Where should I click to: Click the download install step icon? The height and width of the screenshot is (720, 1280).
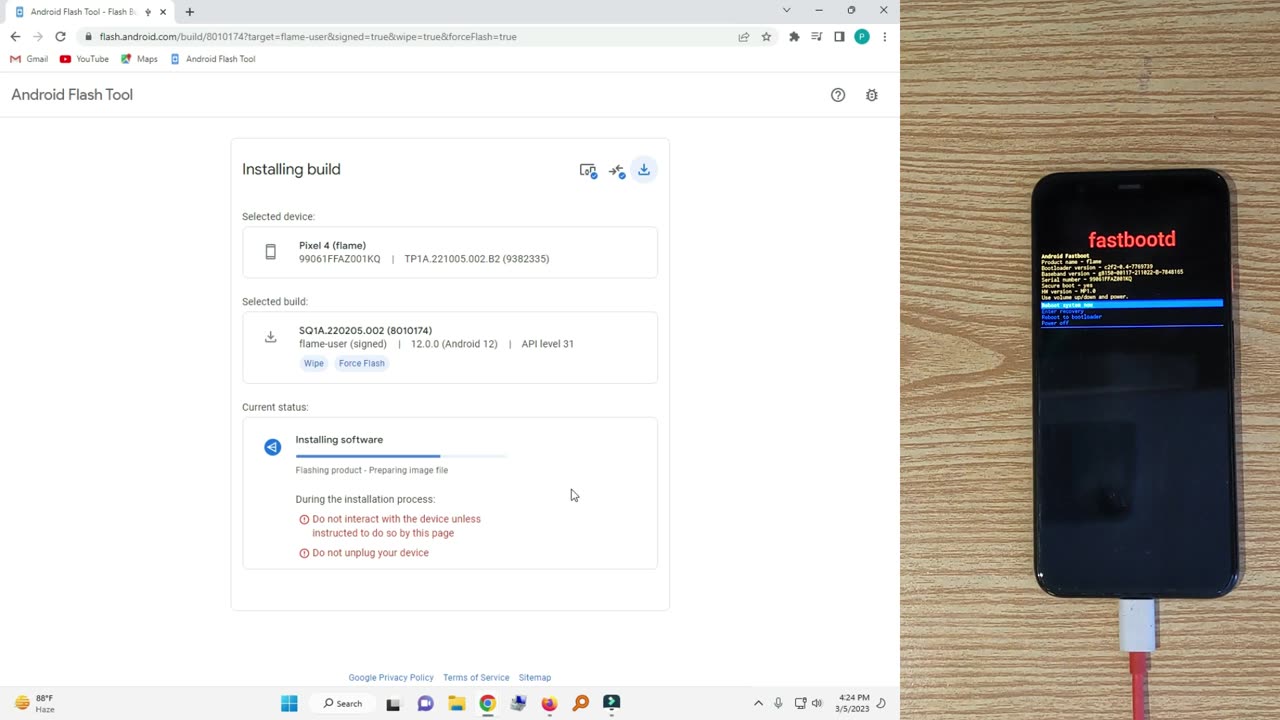(644, 170)
